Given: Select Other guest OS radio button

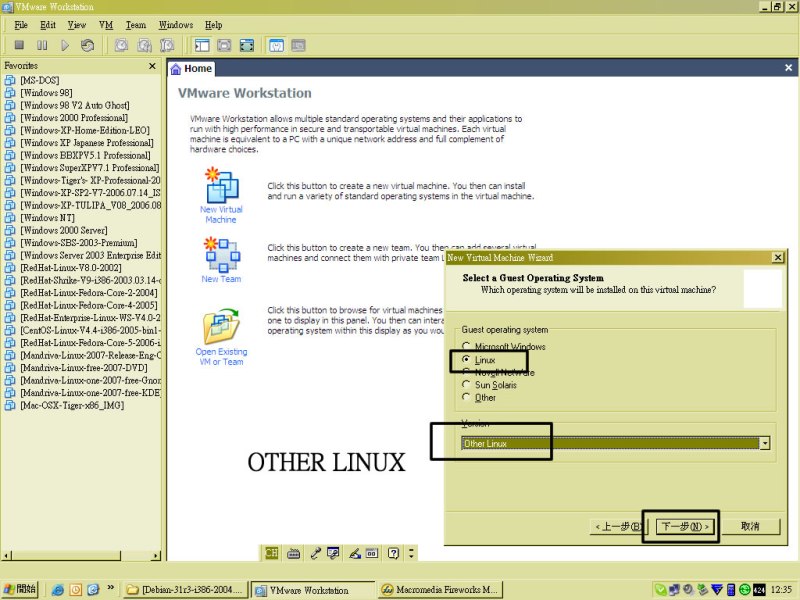Looking at the screenshot, I should pos(465,397).
